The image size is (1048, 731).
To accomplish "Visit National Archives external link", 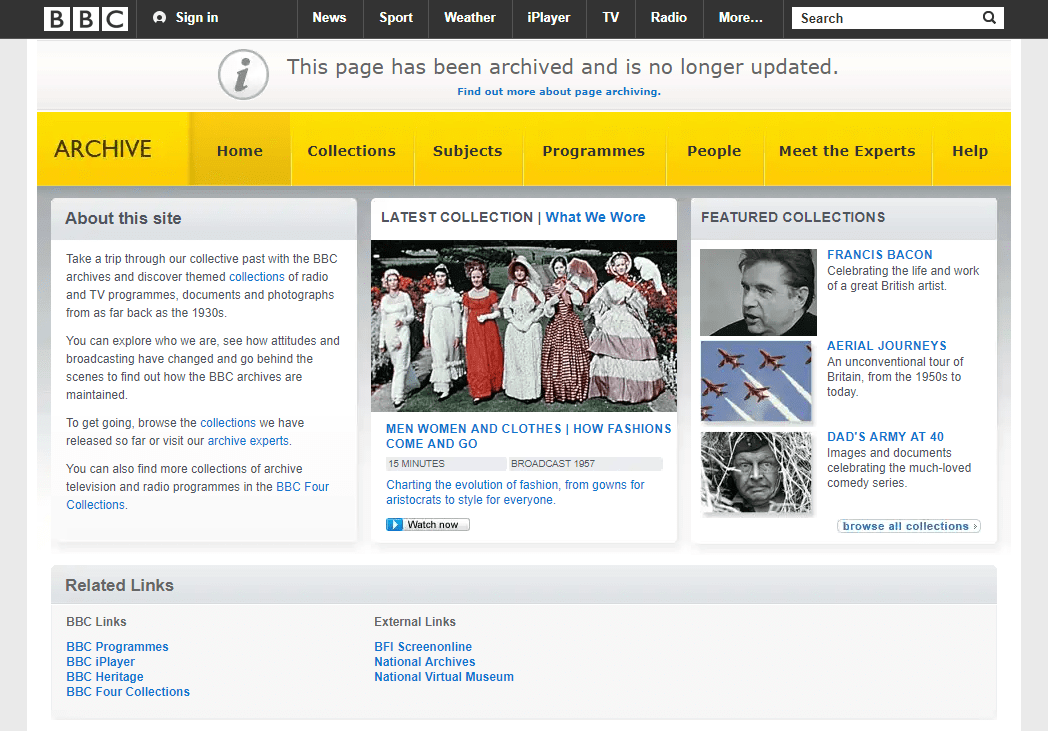I will click(424, 662).
